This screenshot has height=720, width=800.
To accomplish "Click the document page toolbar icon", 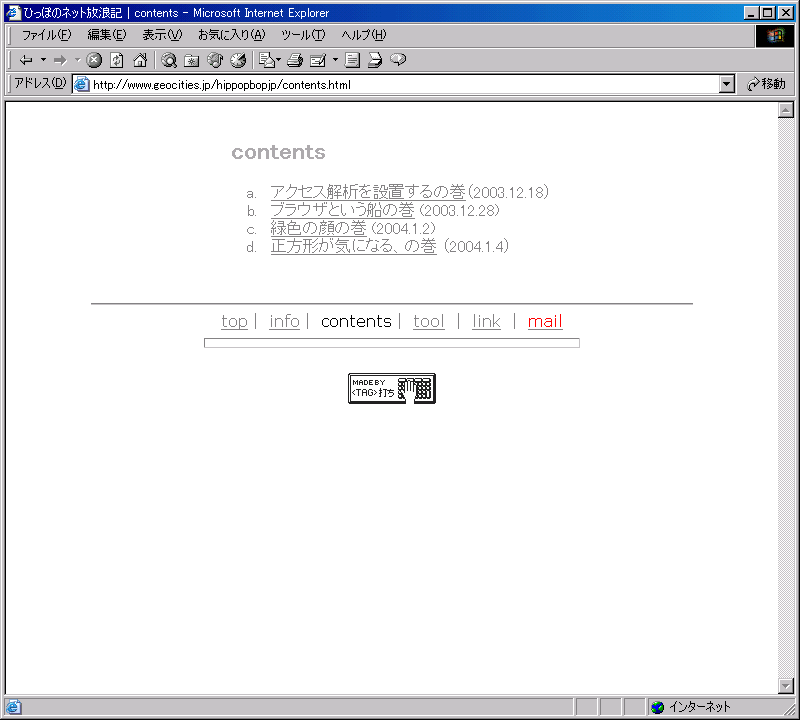I will [x=352, y=60].
